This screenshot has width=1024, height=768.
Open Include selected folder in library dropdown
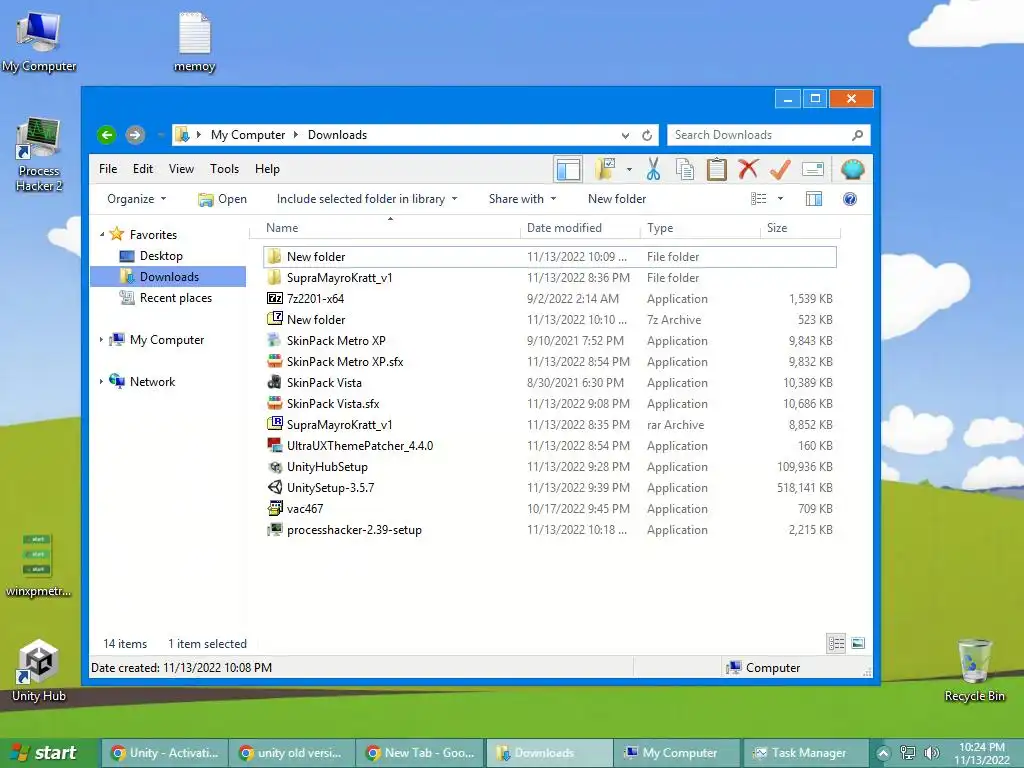click(367, 199)
